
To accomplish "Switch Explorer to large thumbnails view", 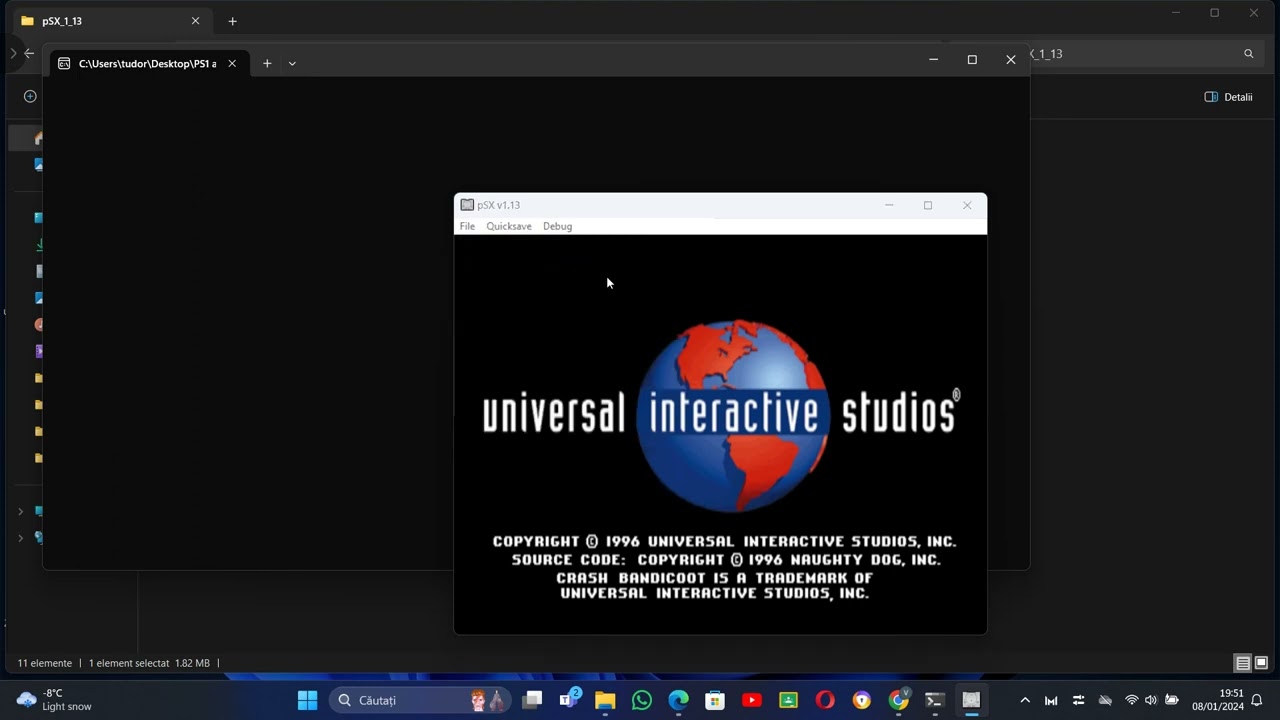I will pyautogui.click(x=1261, y=663).
